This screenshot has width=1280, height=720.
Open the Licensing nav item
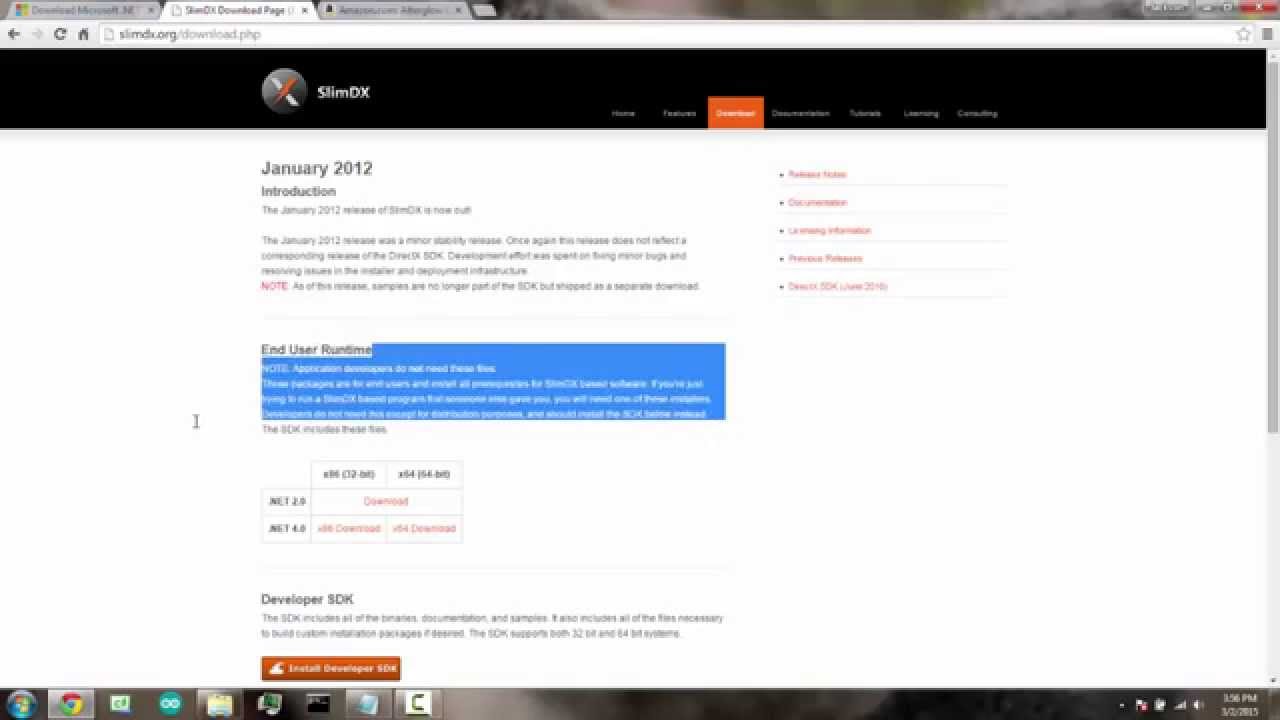(x=921, y=113)
